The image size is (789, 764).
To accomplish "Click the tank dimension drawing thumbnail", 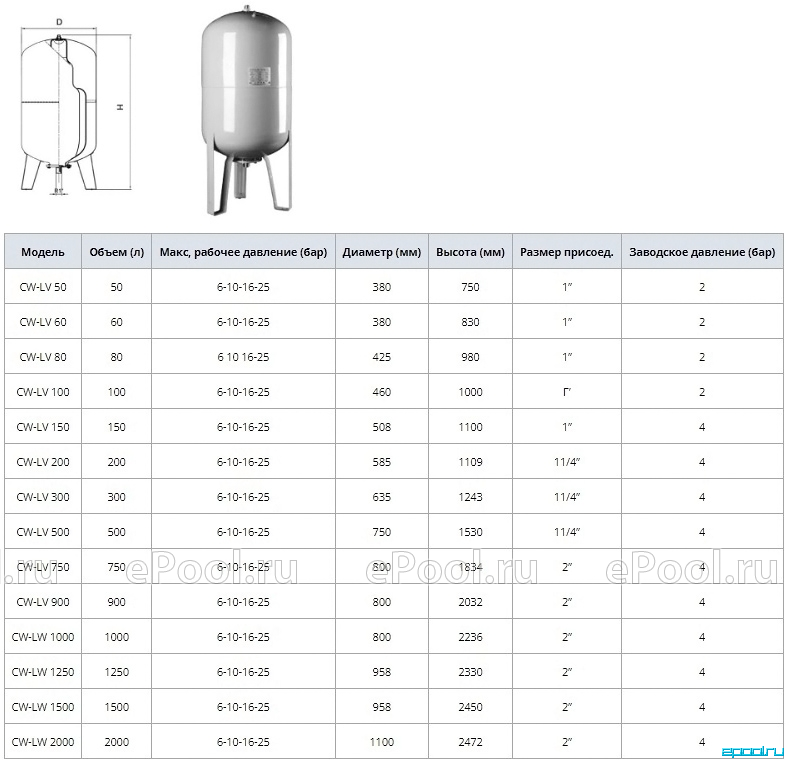I will [x=75, y=107].
